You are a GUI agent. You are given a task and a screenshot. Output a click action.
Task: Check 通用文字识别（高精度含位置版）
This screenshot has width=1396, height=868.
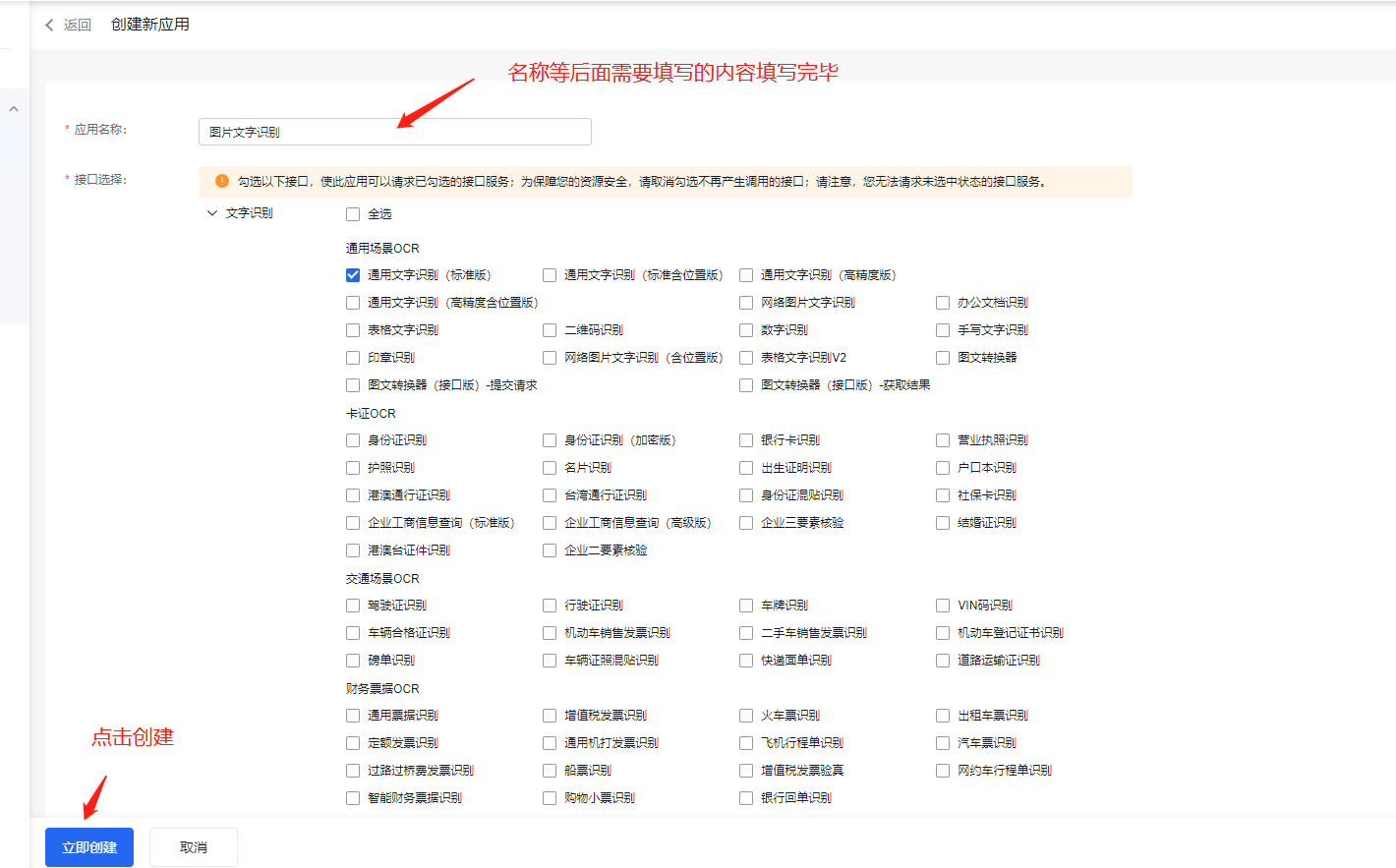353,303
